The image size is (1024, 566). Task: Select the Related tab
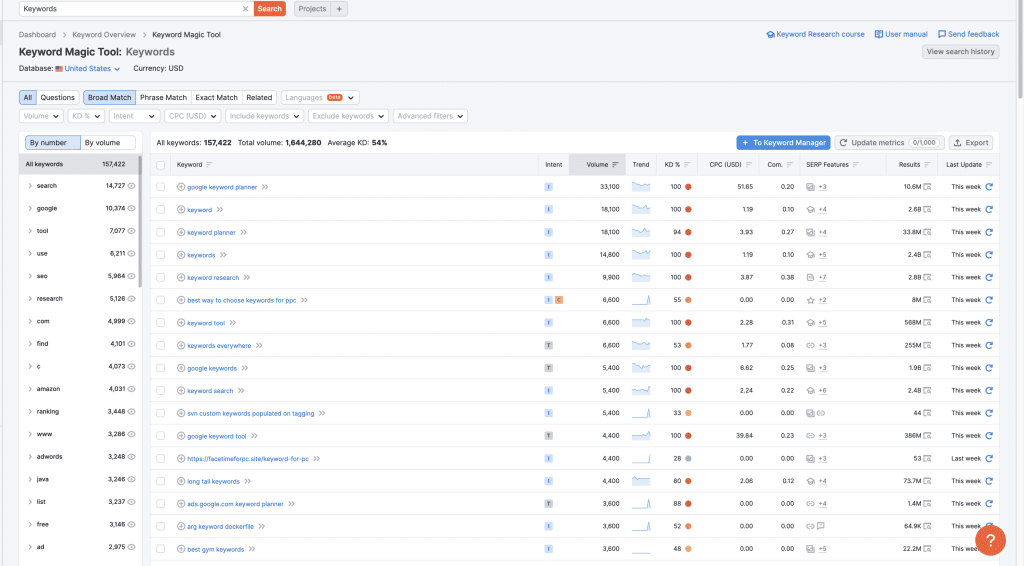(259, 97)
